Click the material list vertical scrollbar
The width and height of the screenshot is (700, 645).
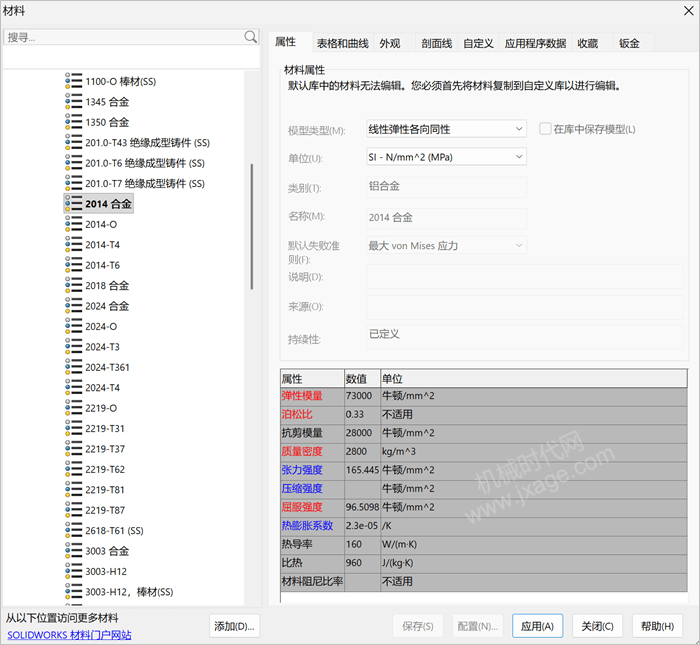coord(252,226)
